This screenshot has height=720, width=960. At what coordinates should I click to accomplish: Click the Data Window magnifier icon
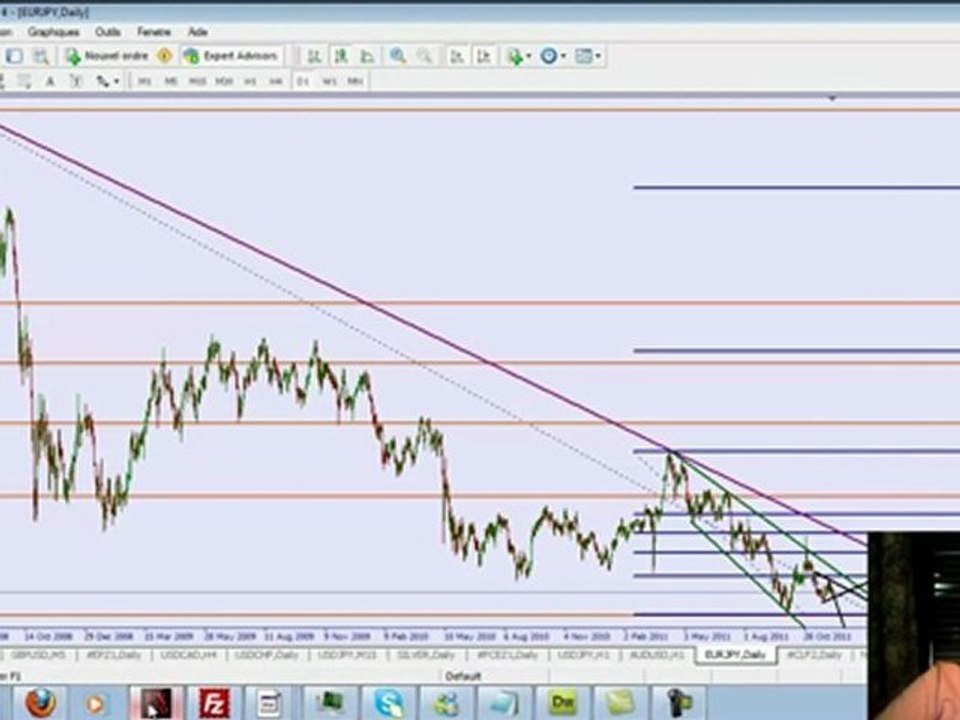40,56
